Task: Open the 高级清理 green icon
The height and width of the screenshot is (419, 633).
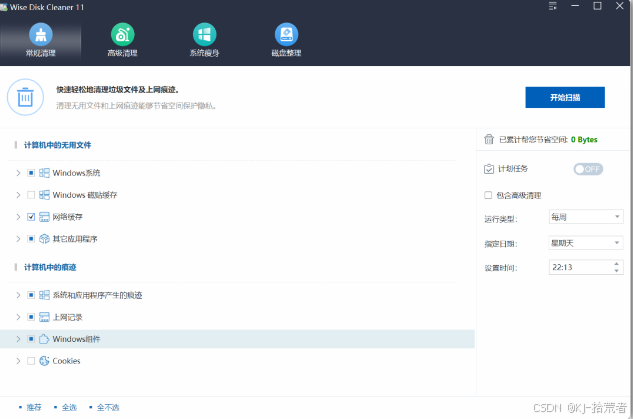Action: [x=123, y=35]
